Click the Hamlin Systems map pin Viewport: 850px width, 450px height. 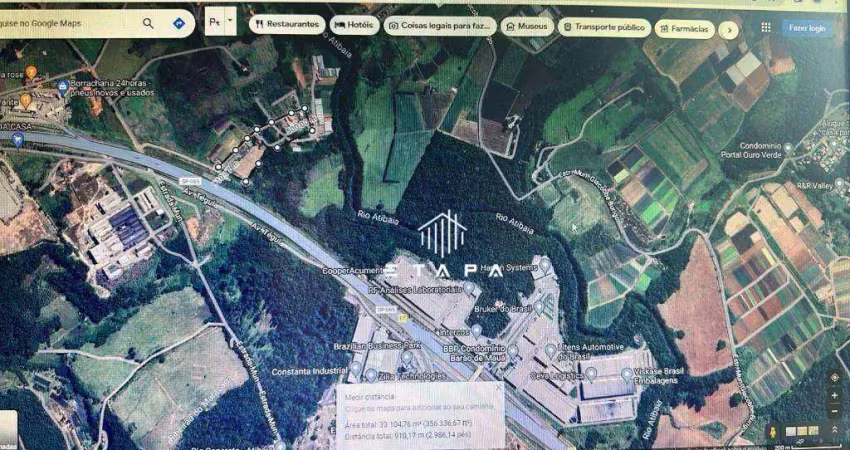point(545,265)
